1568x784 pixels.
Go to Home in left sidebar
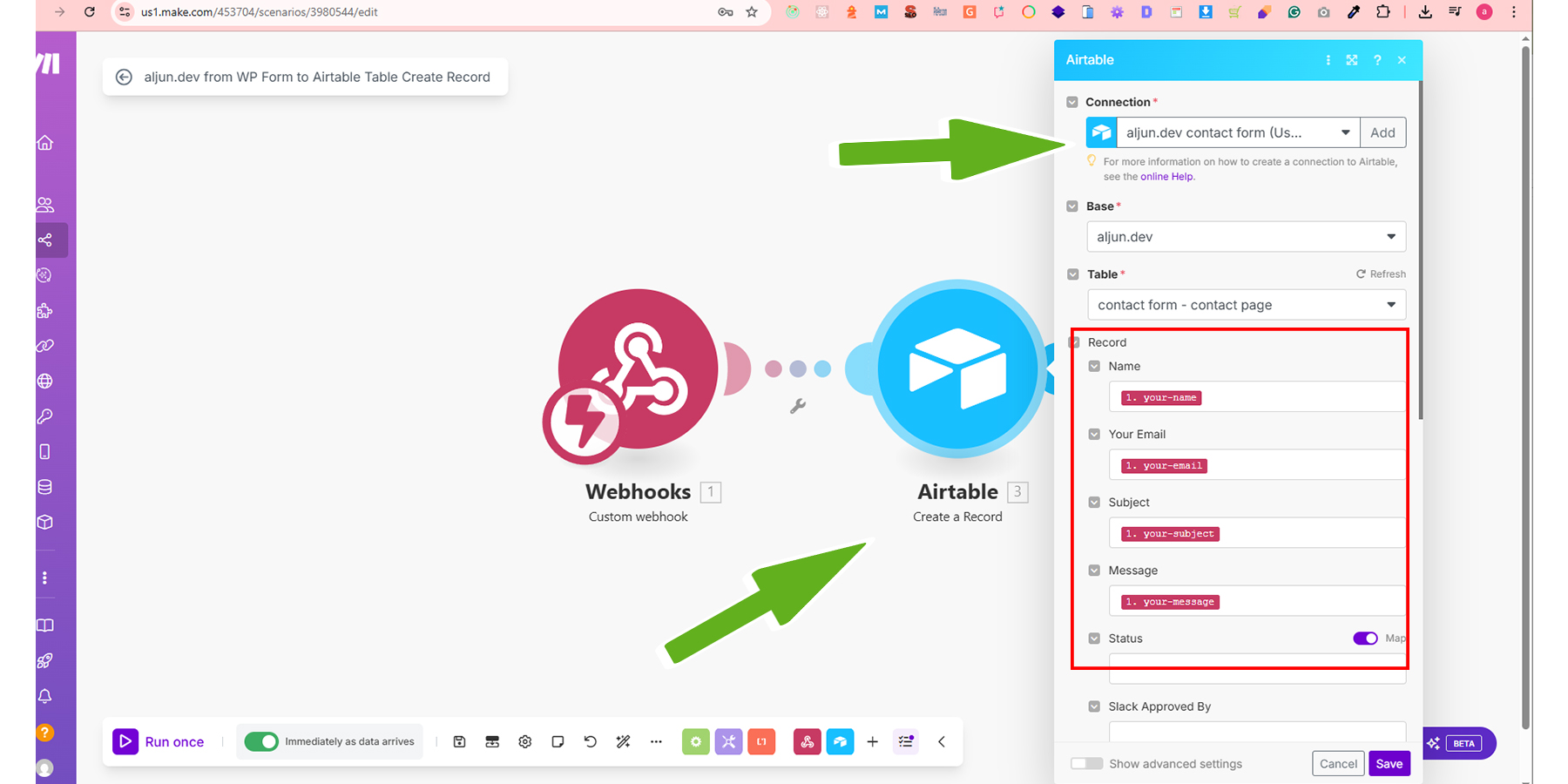pos(45,143)
